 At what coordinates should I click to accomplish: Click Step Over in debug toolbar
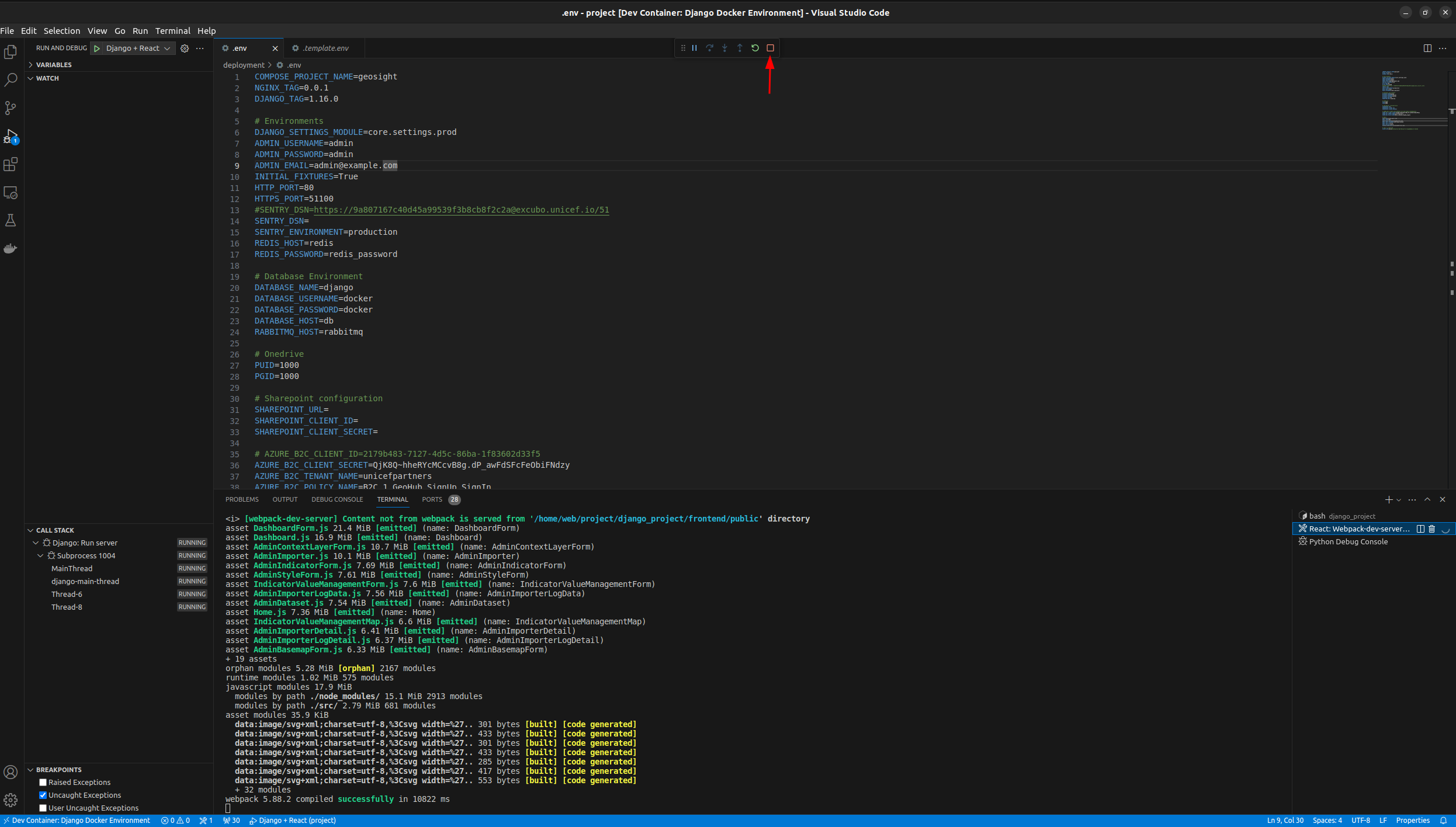coord(709,48)
